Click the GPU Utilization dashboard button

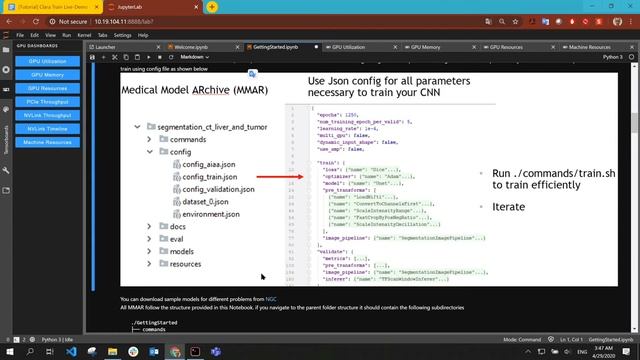coord(47,61)
